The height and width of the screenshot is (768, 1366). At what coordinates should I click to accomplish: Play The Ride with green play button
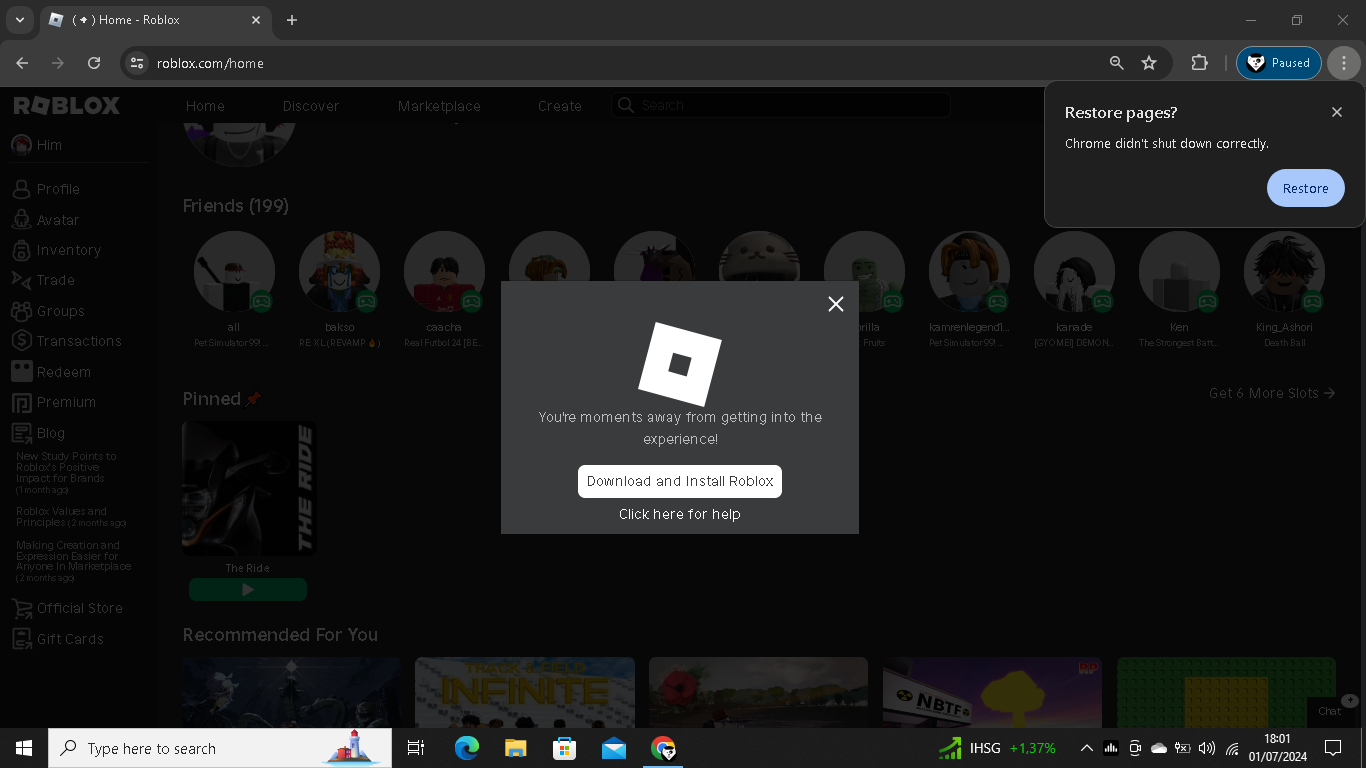(248, 590)
